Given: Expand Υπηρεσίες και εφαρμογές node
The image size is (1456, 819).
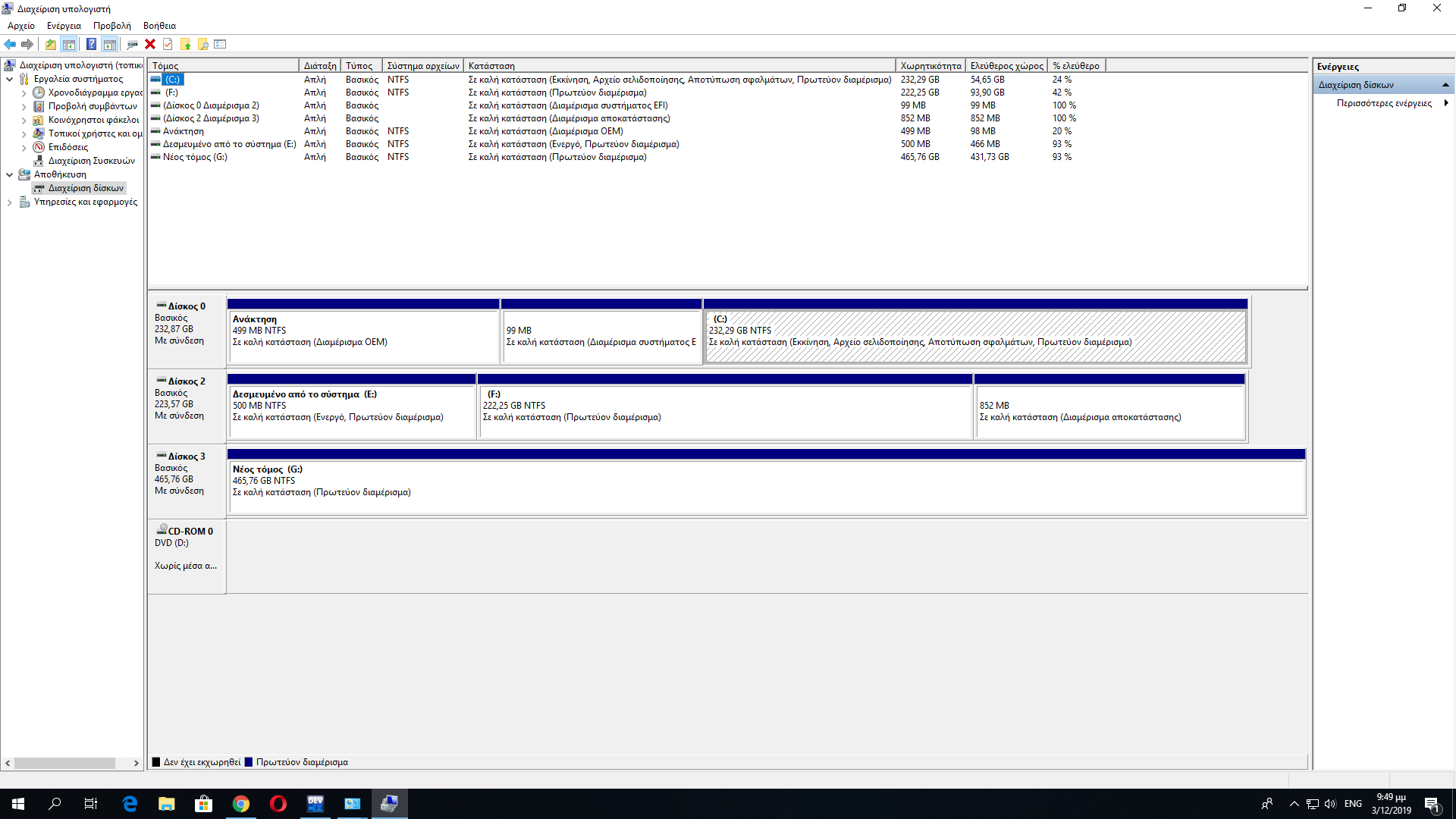Looking at the screenshot, I should pyautogui.click(x=10, y=202).
